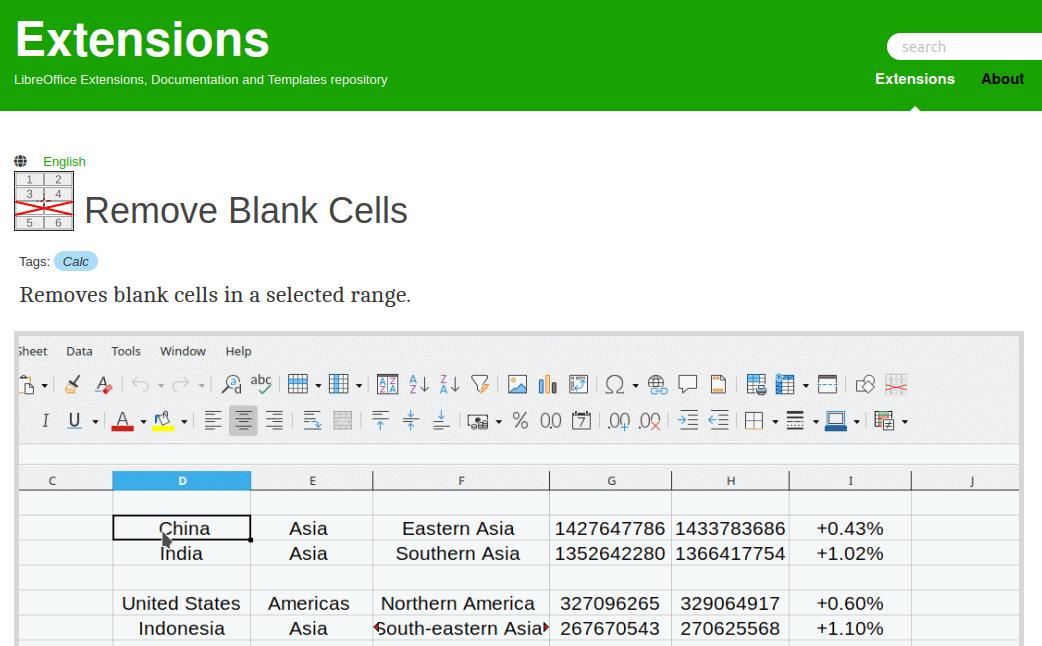Image resolution: width=1042 pixels, height=646 pixels.
Task: Open the Tools menu
Action: pyautogui.click(x=126, y=351)
